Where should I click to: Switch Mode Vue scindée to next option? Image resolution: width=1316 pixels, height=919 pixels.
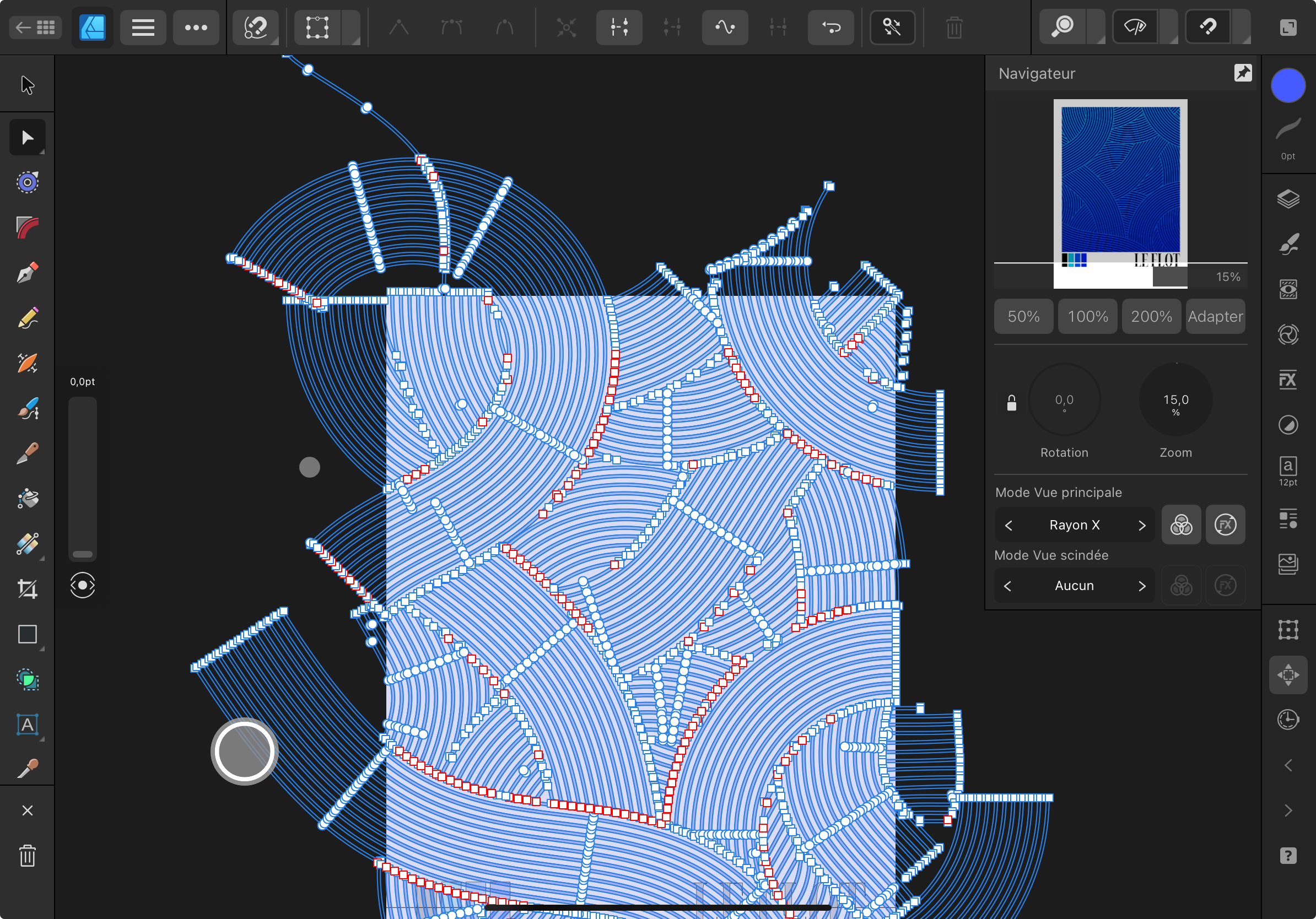point(1142,586)
